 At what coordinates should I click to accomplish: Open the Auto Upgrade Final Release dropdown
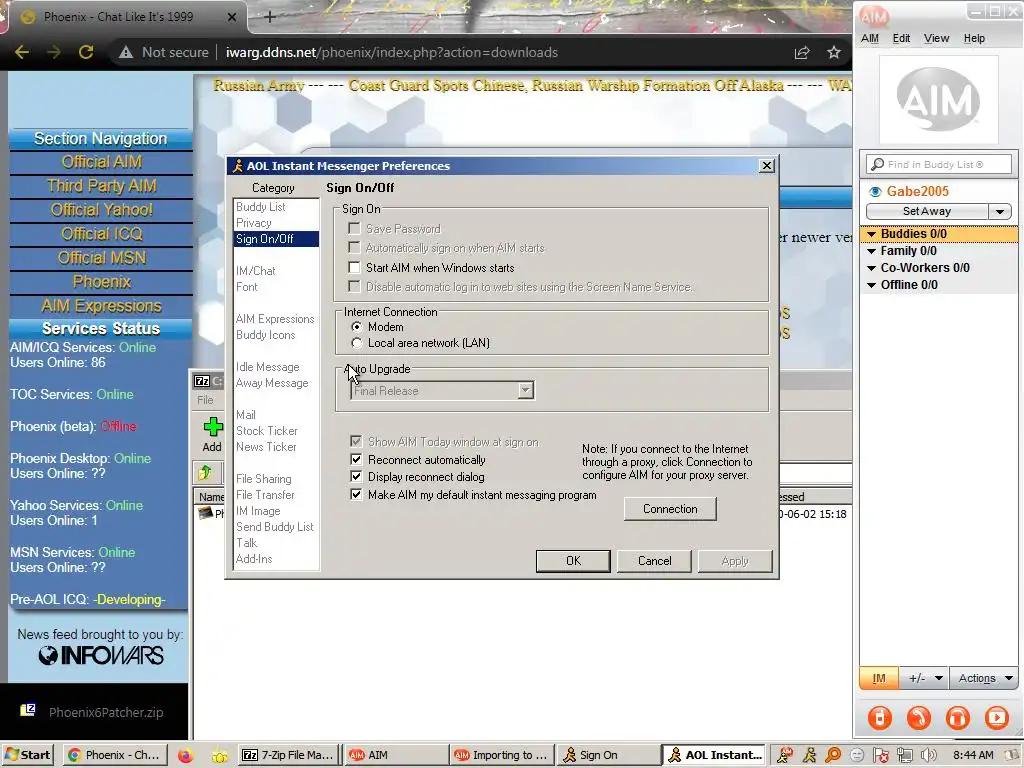click(x=525, y=391)
